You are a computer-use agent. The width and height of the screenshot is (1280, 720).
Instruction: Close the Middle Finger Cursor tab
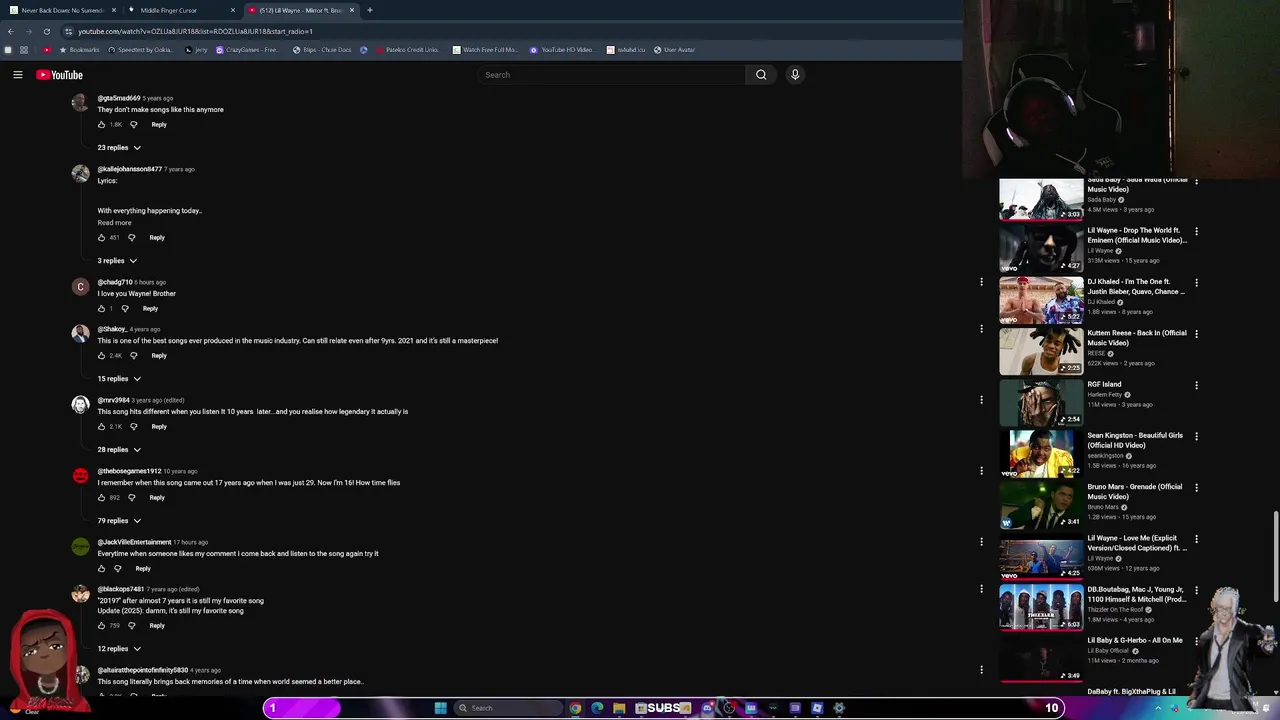tap(233, 10)
